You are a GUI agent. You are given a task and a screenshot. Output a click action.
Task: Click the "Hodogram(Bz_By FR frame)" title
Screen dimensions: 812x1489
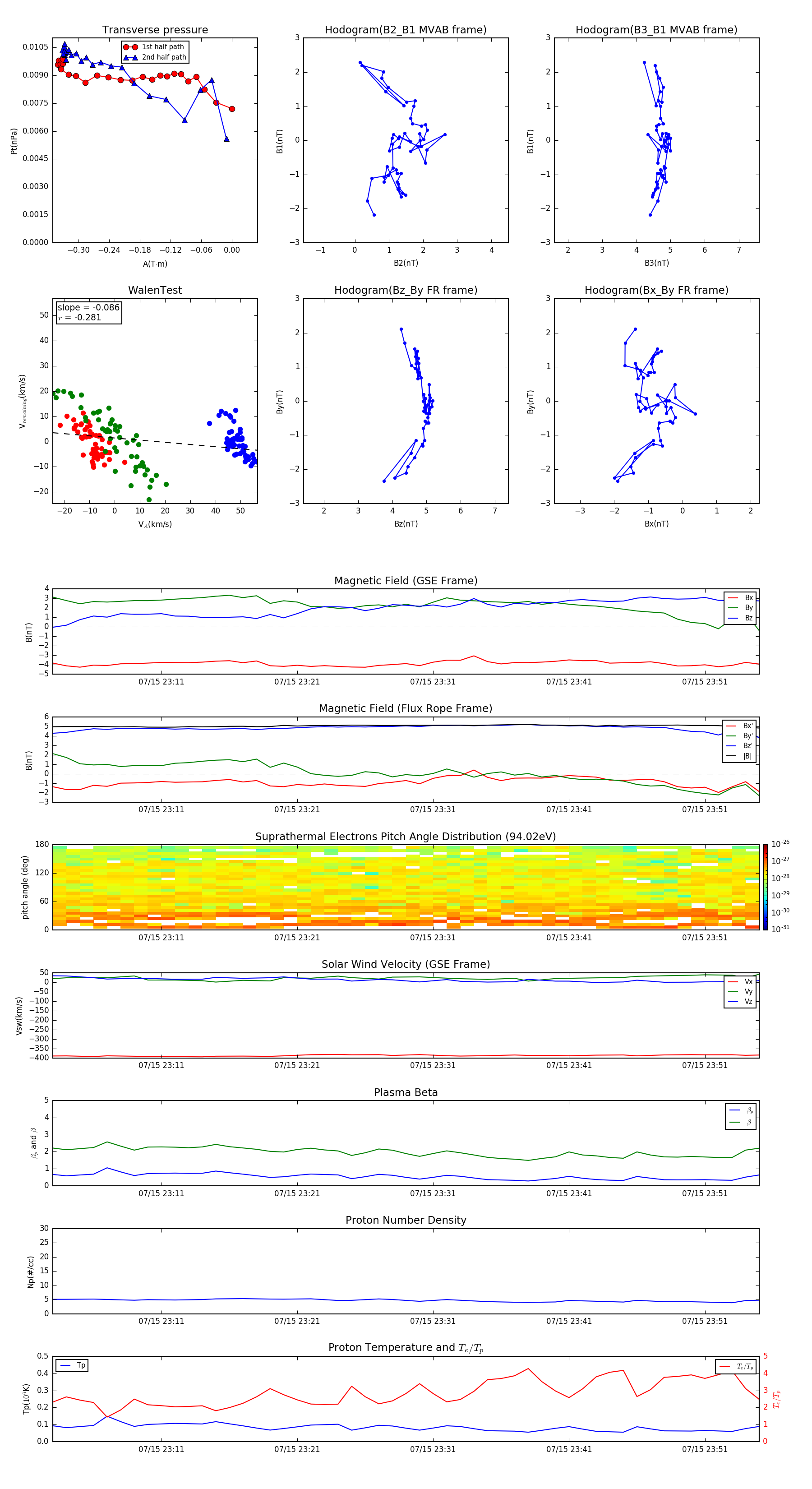click(406, 290)
